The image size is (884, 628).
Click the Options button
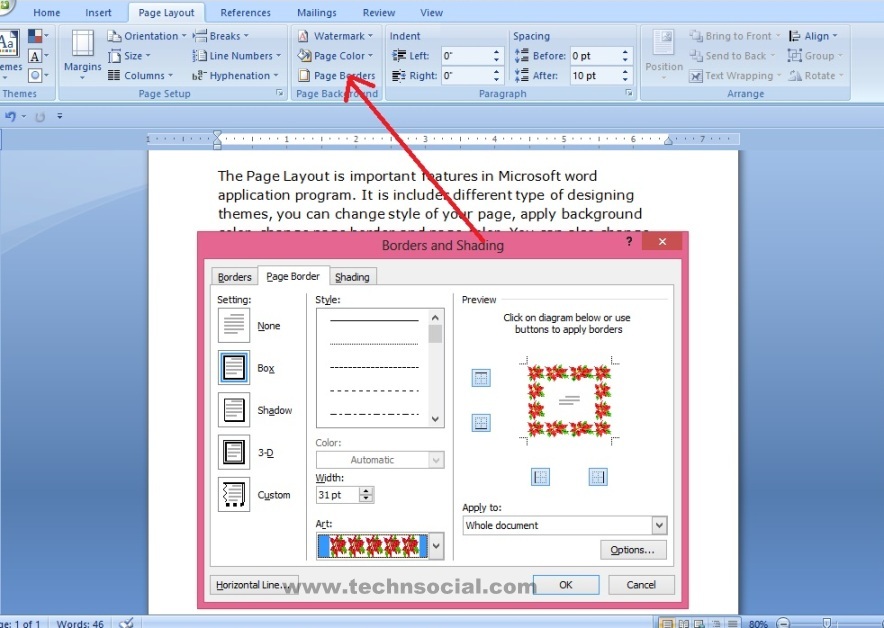pos(633,549)
